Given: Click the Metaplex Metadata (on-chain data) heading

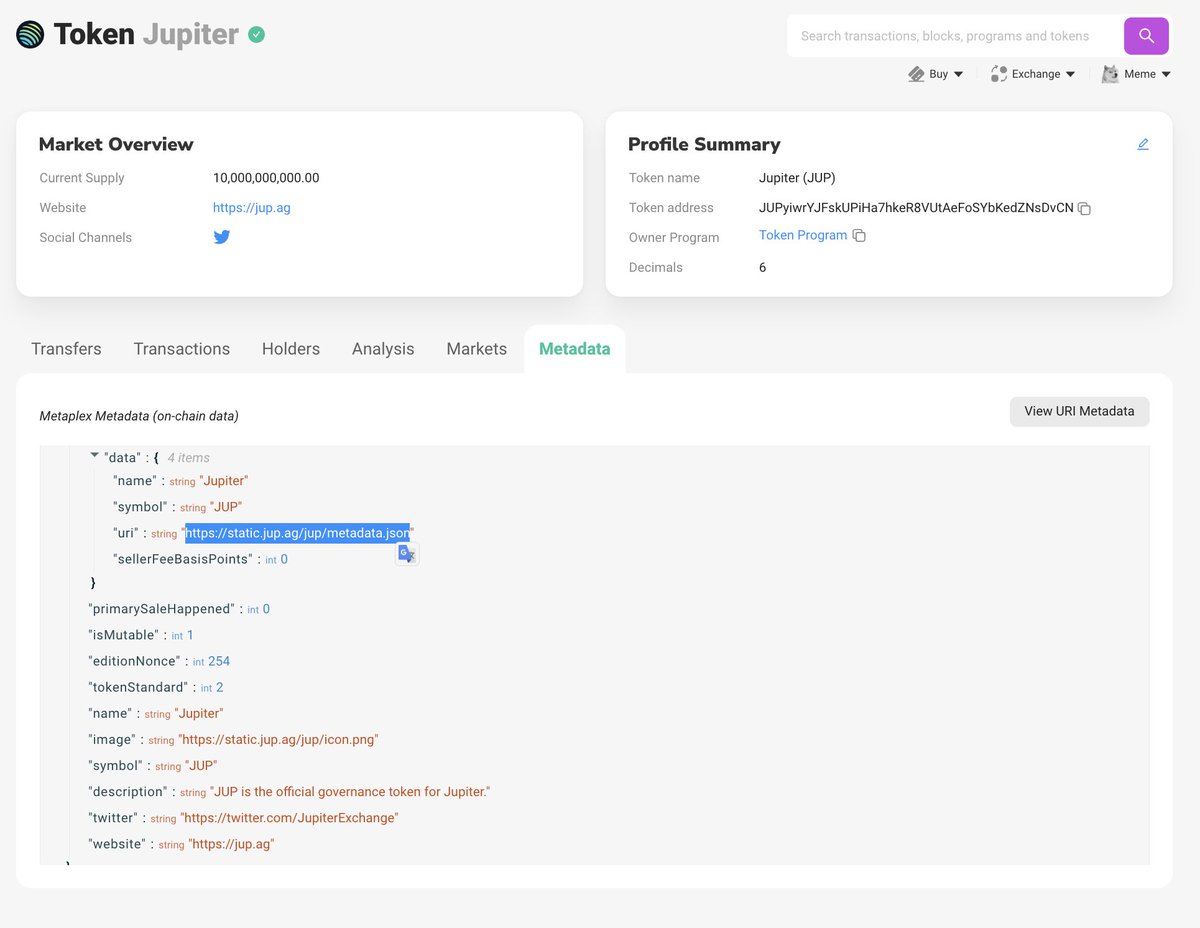Looking at the screenshot, I should coord(139,416).
